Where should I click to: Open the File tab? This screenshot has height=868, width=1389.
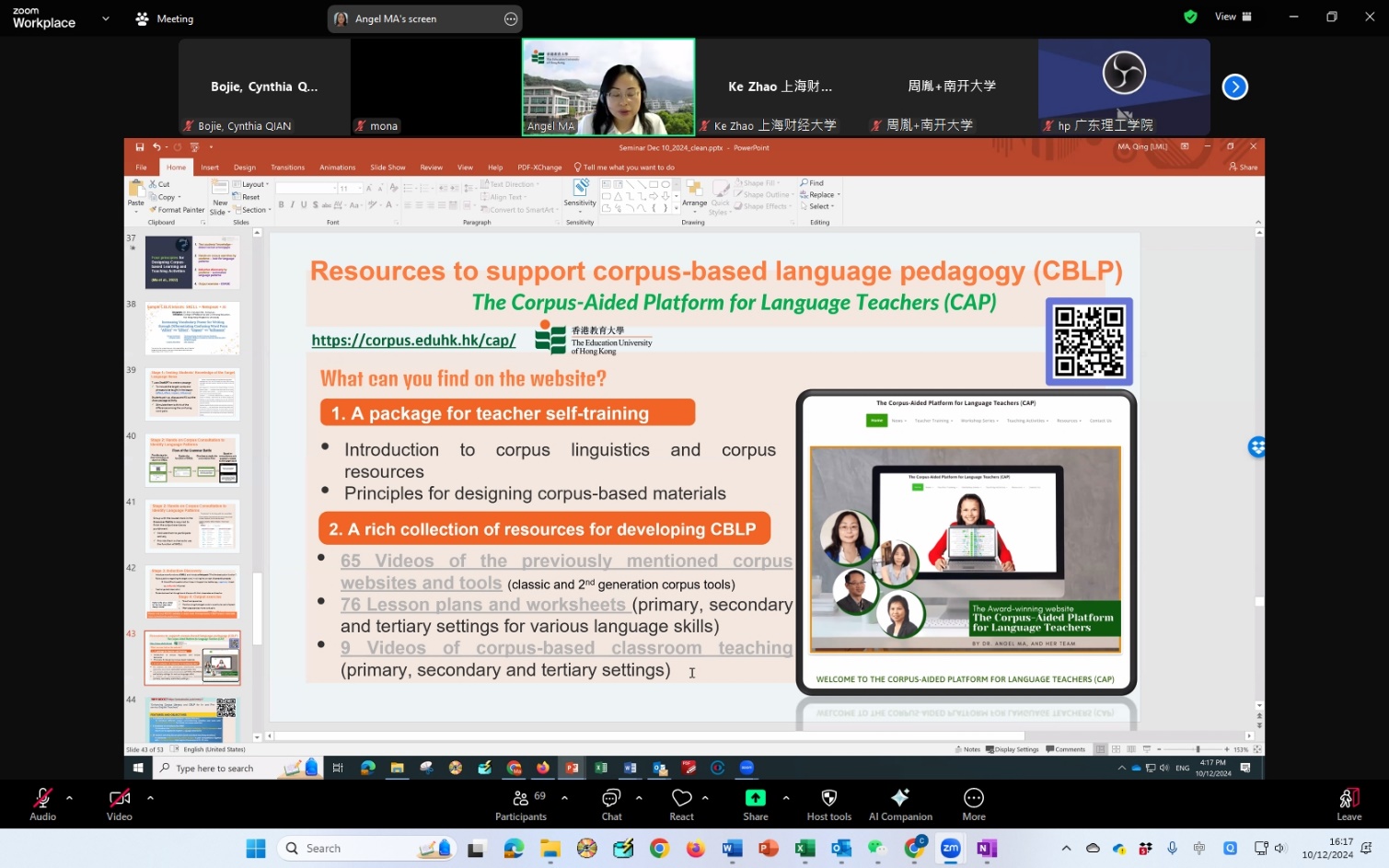coord(142,168)
